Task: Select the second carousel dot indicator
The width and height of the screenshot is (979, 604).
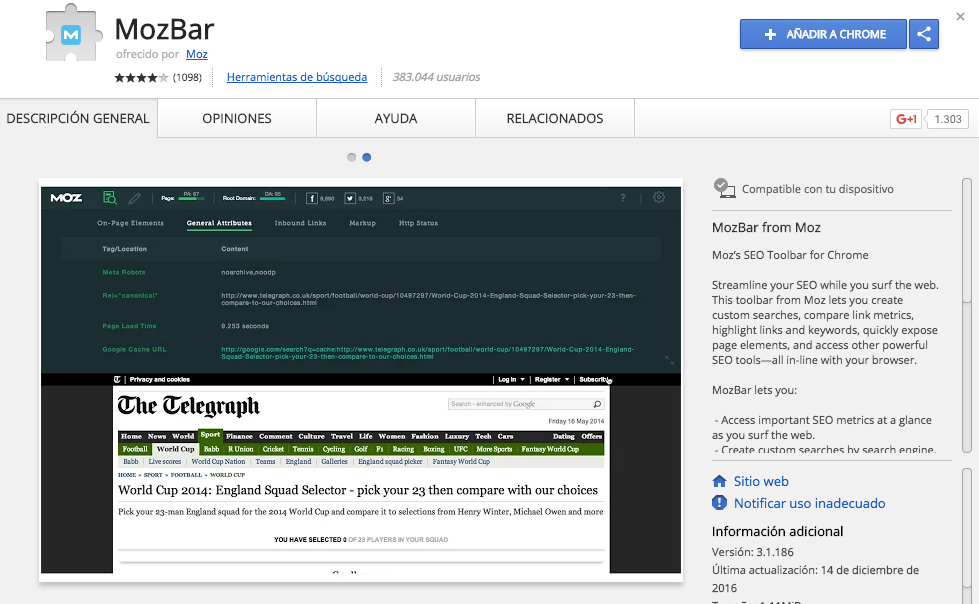Action: coord(366,157)
